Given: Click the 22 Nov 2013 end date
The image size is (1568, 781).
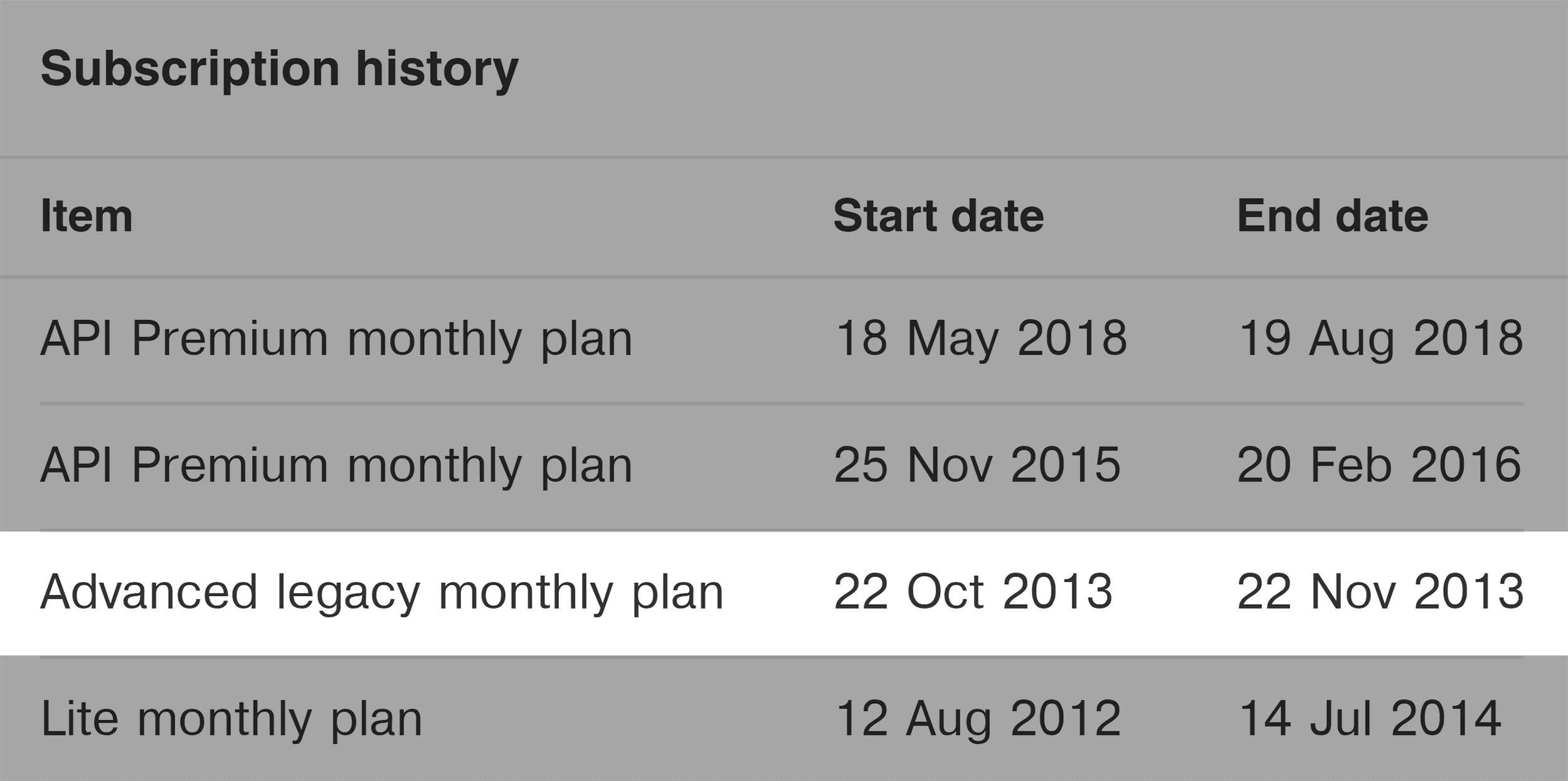Looking at the screenshot, I should pos(1380,592).
